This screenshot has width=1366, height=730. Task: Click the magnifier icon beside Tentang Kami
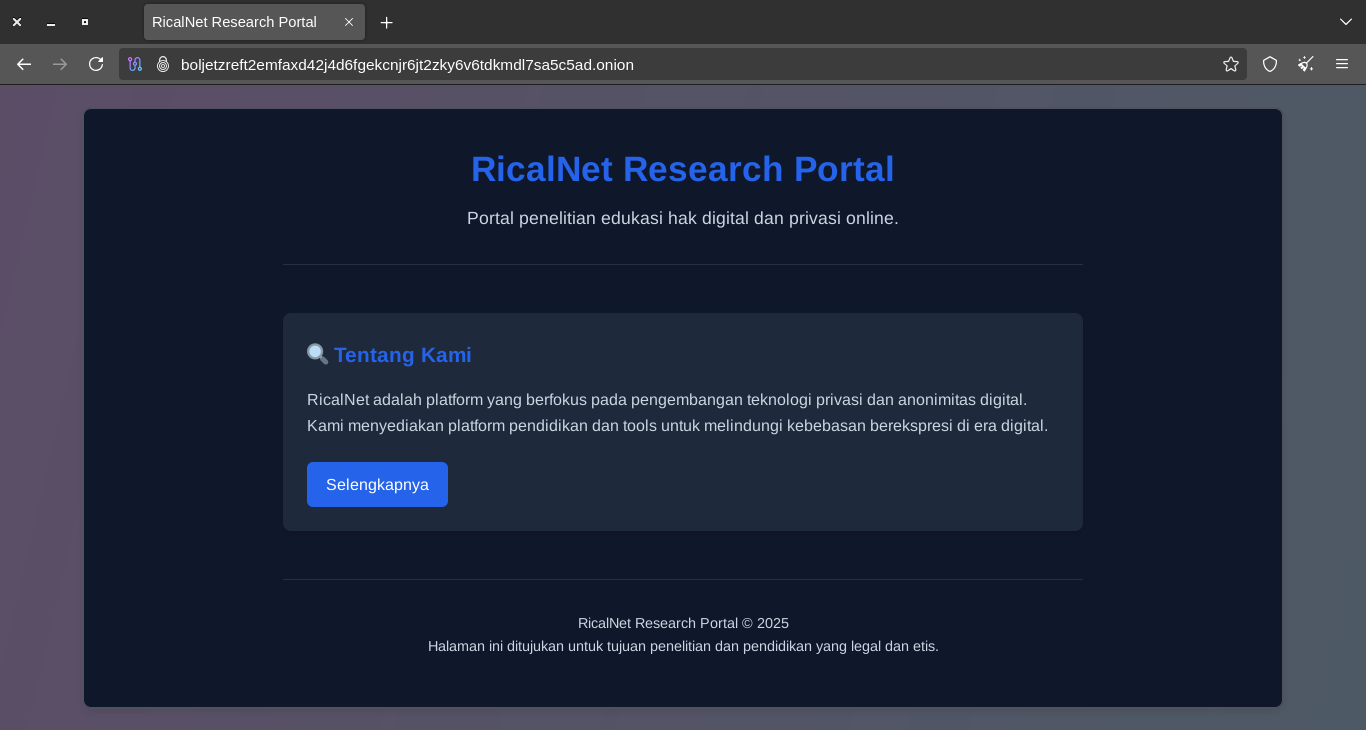[317, 355]
